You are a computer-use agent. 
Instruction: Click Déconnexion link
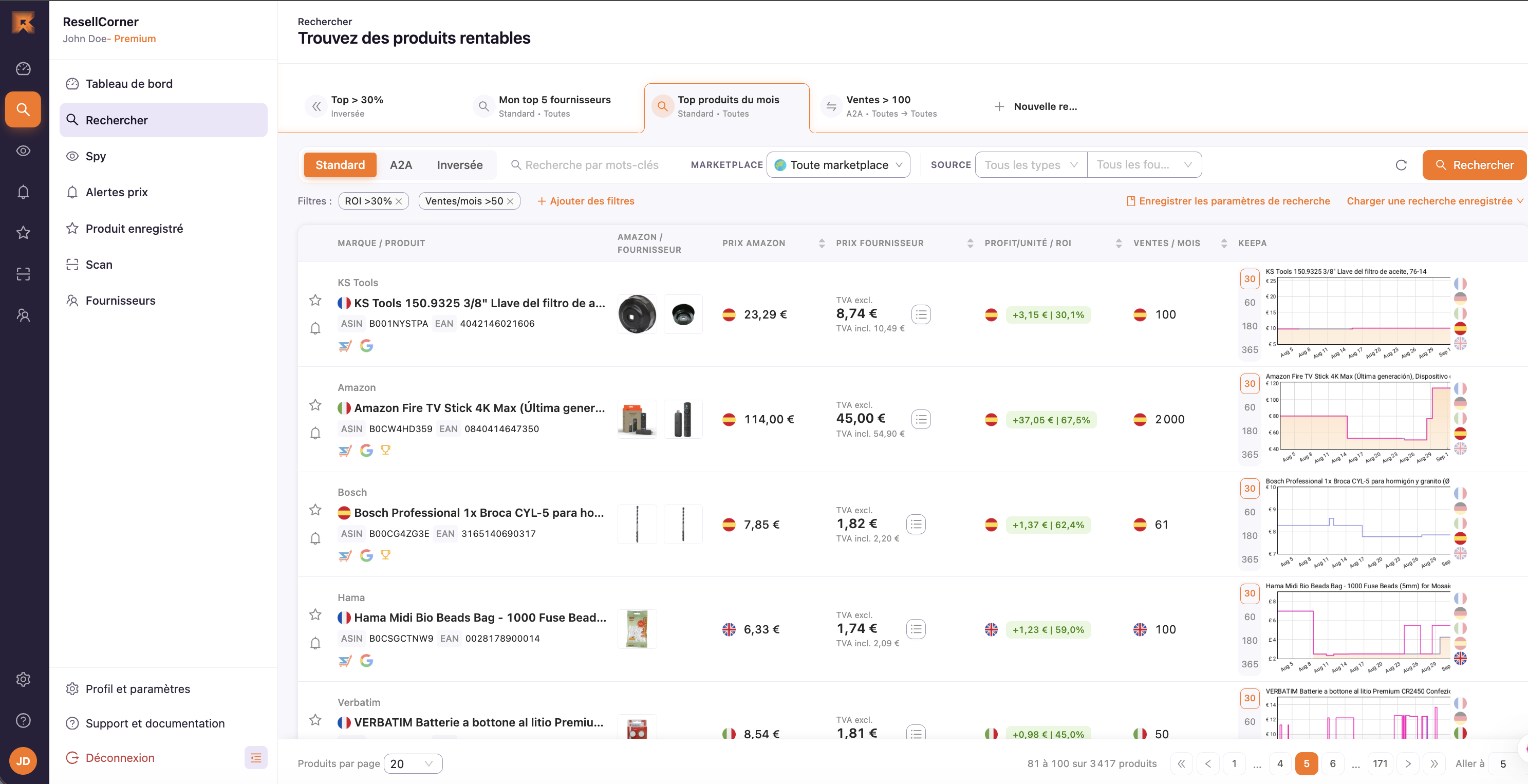click(110, 758)
